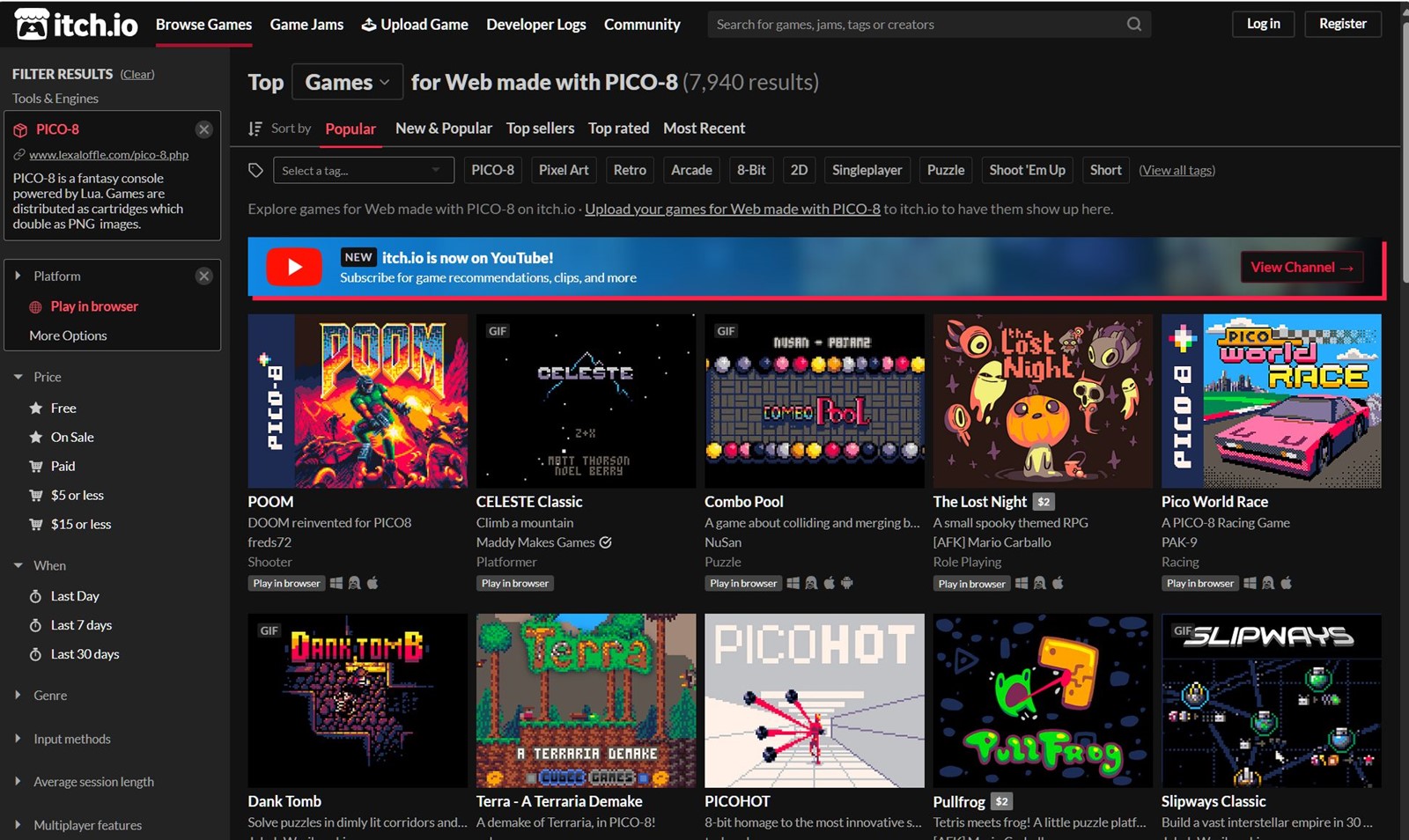The height and width of the screenshot is (840, 1409).
Task: Click the stopwatch icon beside Last Day
Action: click(36, 596)
